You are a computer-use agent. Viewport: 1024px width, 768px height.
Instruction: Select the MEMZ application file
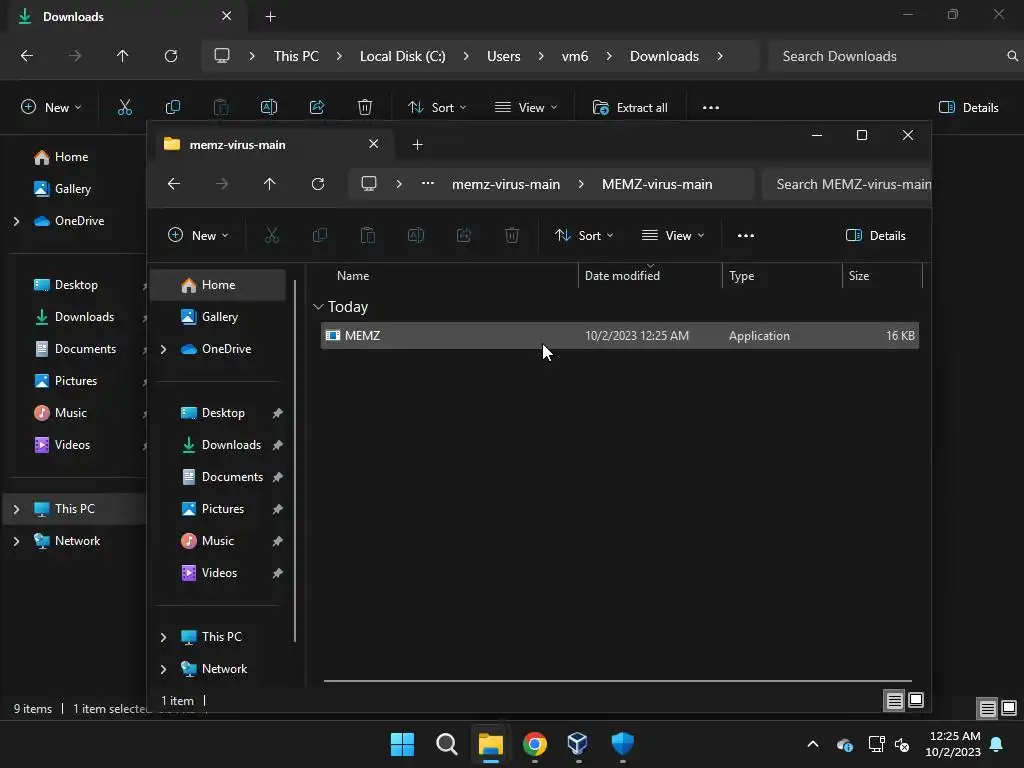(620, 336)
